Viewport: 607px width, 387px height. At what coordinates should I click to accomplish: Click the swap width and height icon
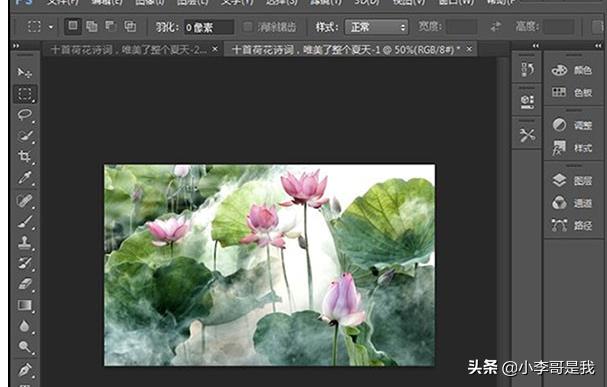(496, 27)
